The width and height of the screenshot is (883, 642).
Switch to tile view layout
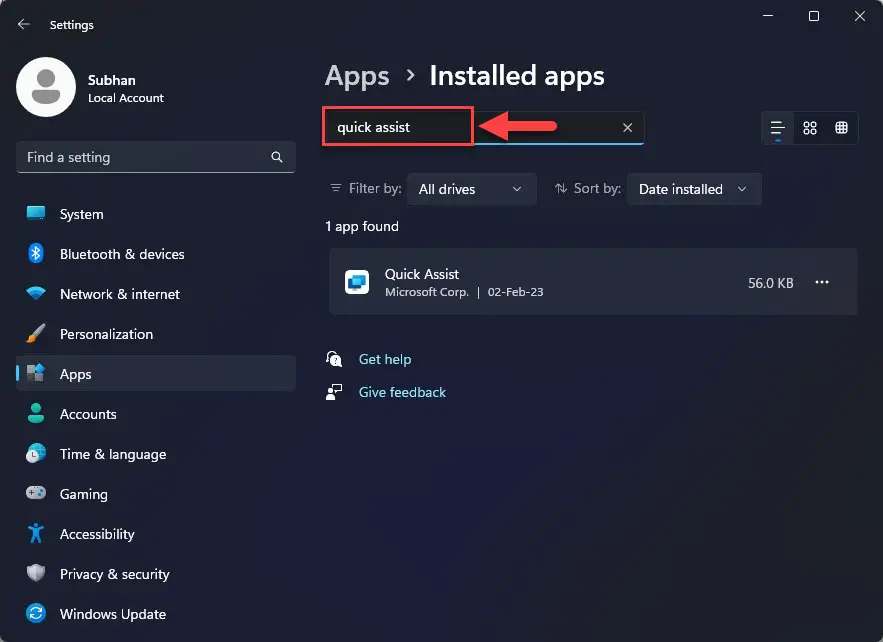[841, 128]
